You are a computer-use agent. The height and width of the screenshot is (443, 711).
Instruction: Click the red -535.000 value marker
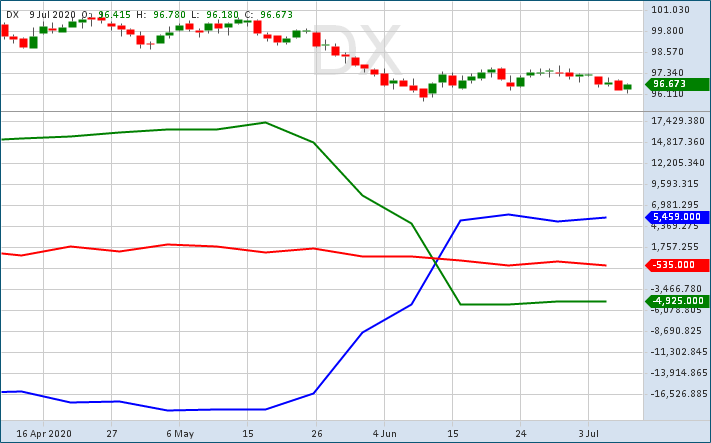point(677,265)
